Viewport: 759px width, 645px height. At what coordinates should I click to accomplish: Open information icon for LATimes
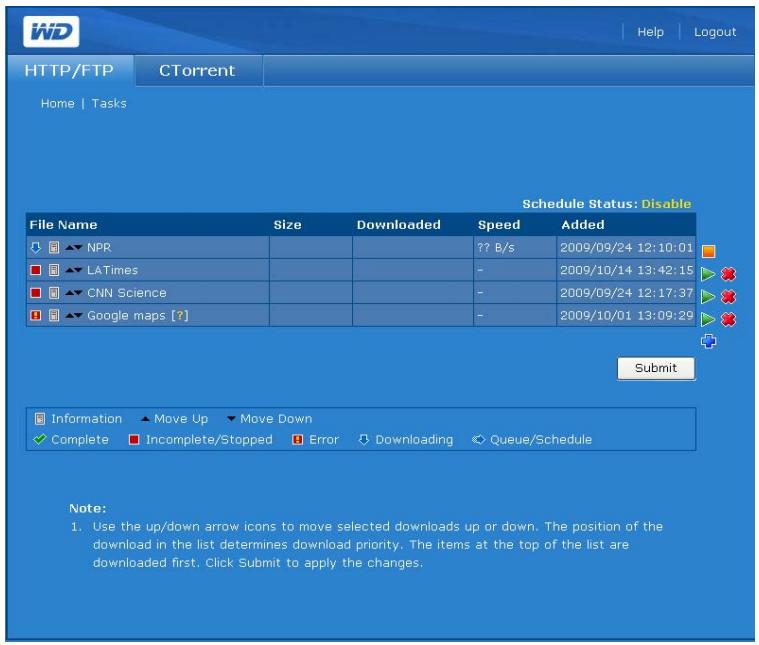coord(54,270)
